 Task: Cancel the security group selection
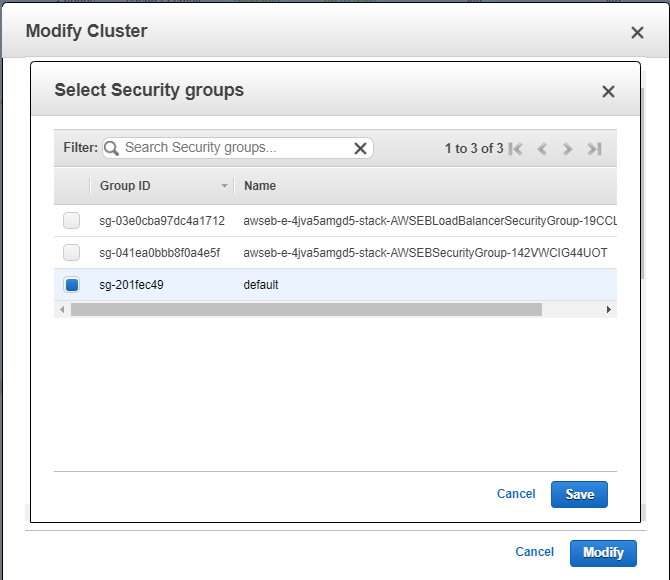pos(516,494)
